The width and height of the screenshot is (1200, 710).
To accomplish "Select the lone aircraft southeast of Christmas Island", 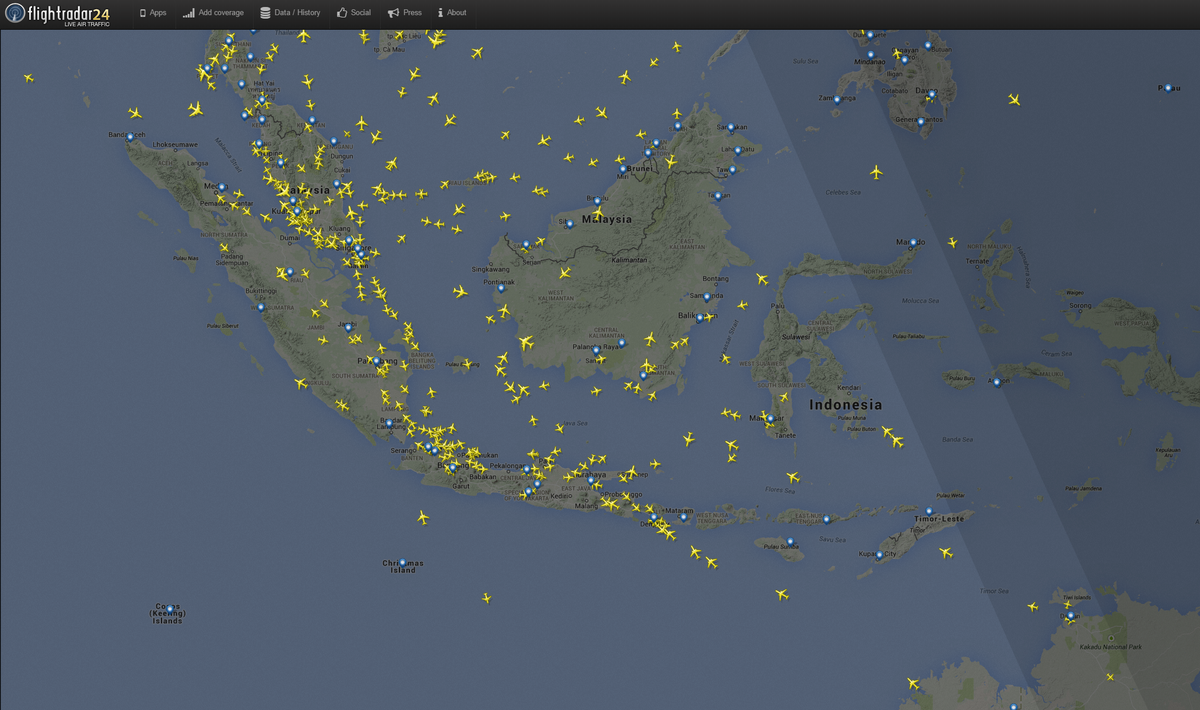I will tap(487, 598).
